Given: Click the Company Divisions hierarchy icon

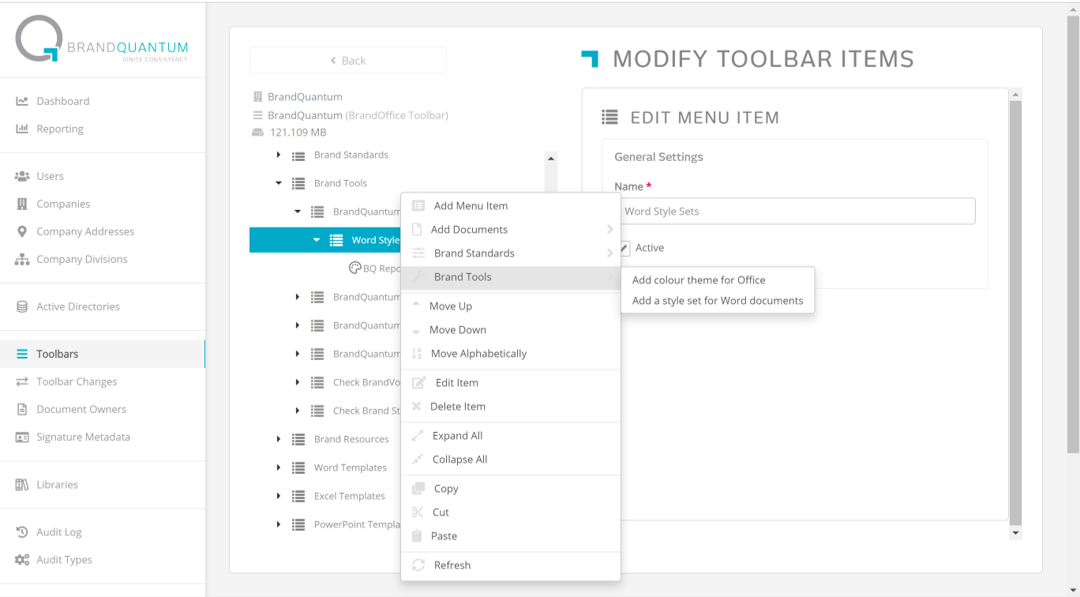Looking at the screenshot, I should (x=22, y=259).
